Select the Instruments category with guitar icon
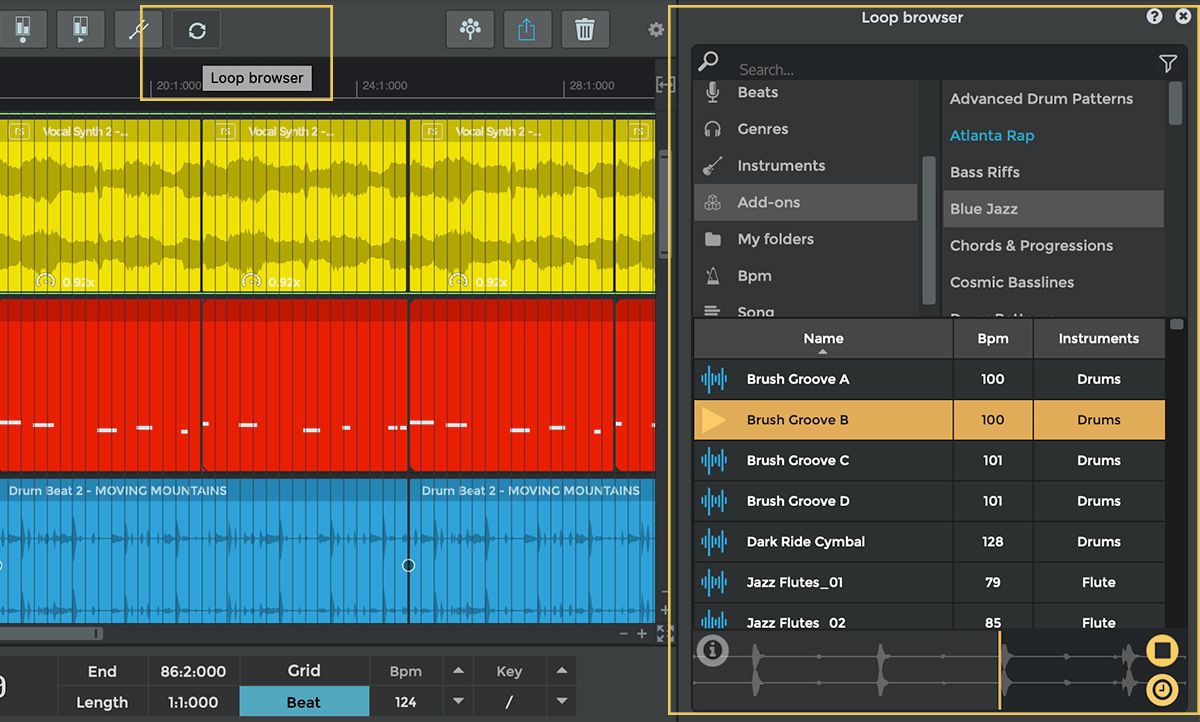The height and width of the screenshot is (722, 1200). pos(806,166)
